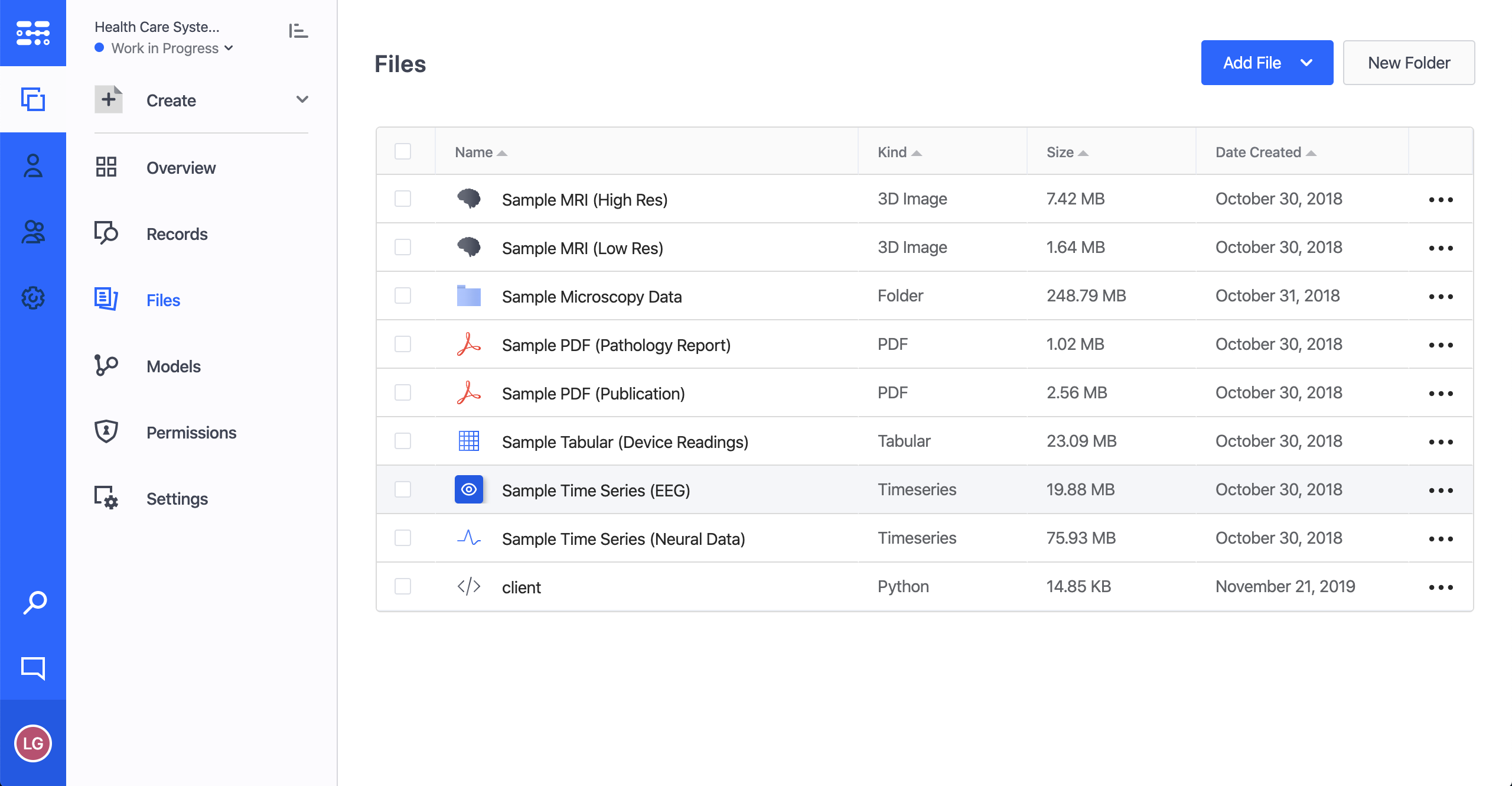Go to the Records section
This screenshot has height=786, width=1512.
point(177,234)
